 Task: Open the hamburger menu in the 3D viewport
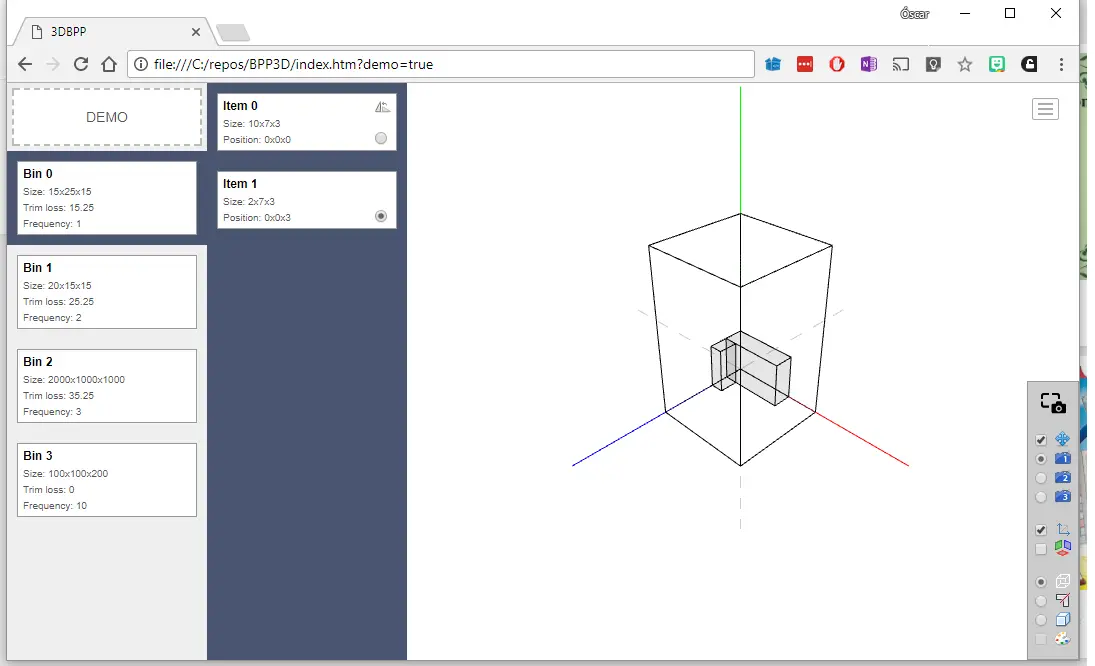tap(1045, 109)
